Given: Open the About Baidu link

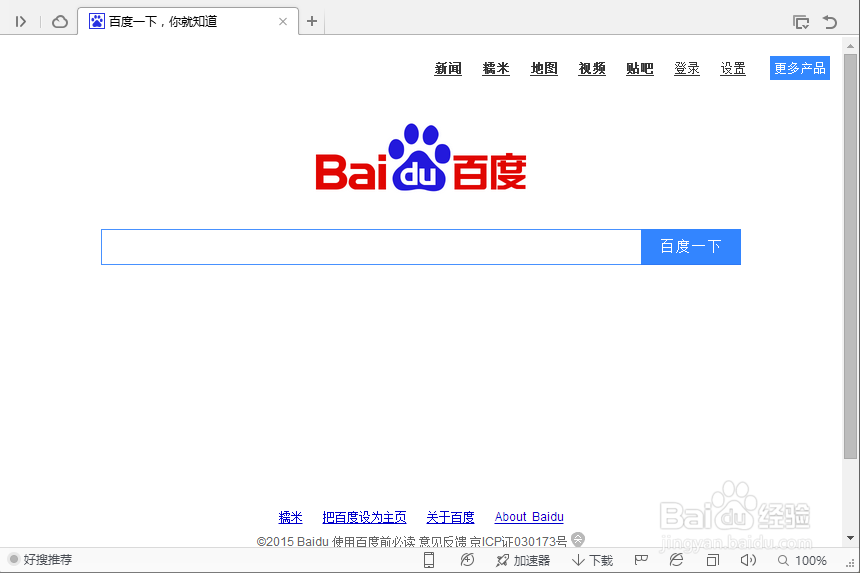Looking at the screenshot, I should (x=529, y=517).
